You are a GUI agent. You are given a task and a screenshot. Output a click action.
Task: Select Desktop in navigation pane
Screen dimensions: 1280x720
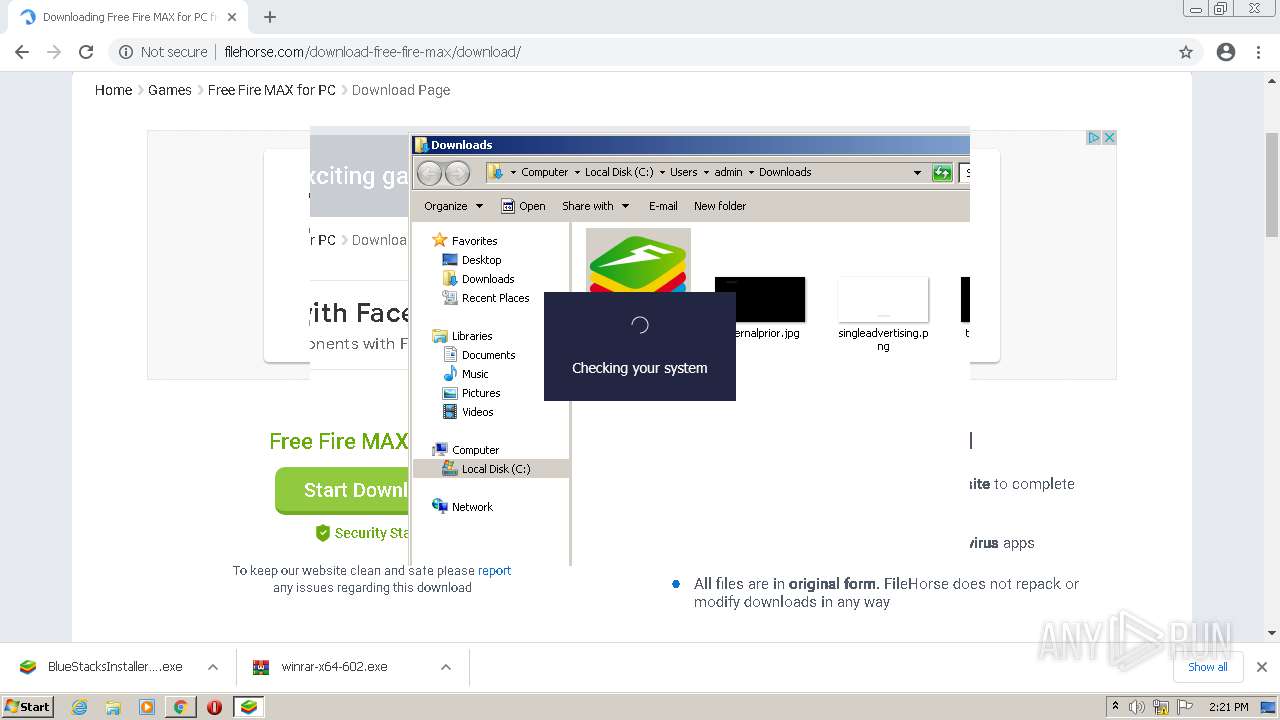[x=481, y=260]
